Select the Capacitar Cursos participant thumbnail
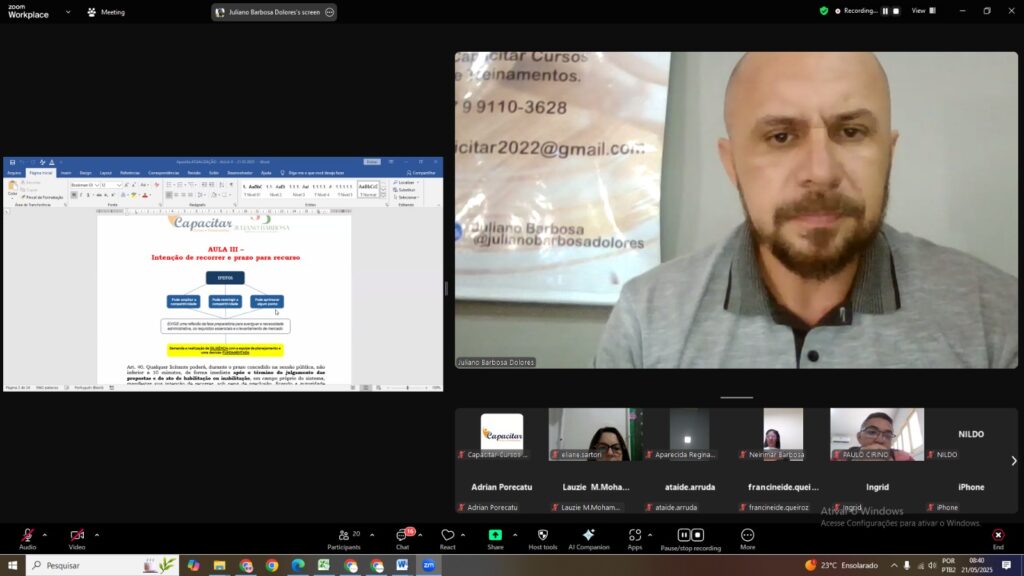 point(502,434)
